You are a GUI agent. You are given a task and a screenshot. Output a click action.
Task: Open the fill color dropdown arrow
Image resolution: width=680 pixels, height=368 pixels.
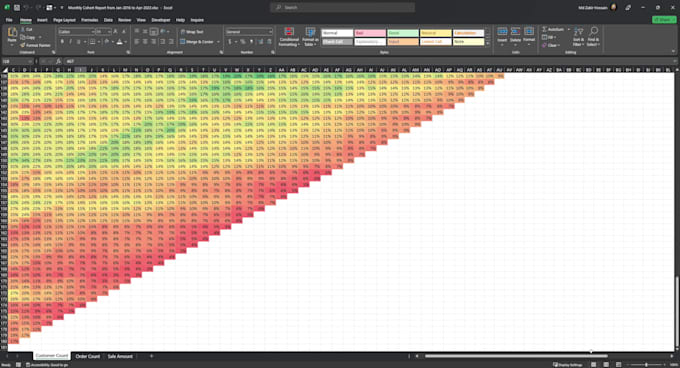112,42
